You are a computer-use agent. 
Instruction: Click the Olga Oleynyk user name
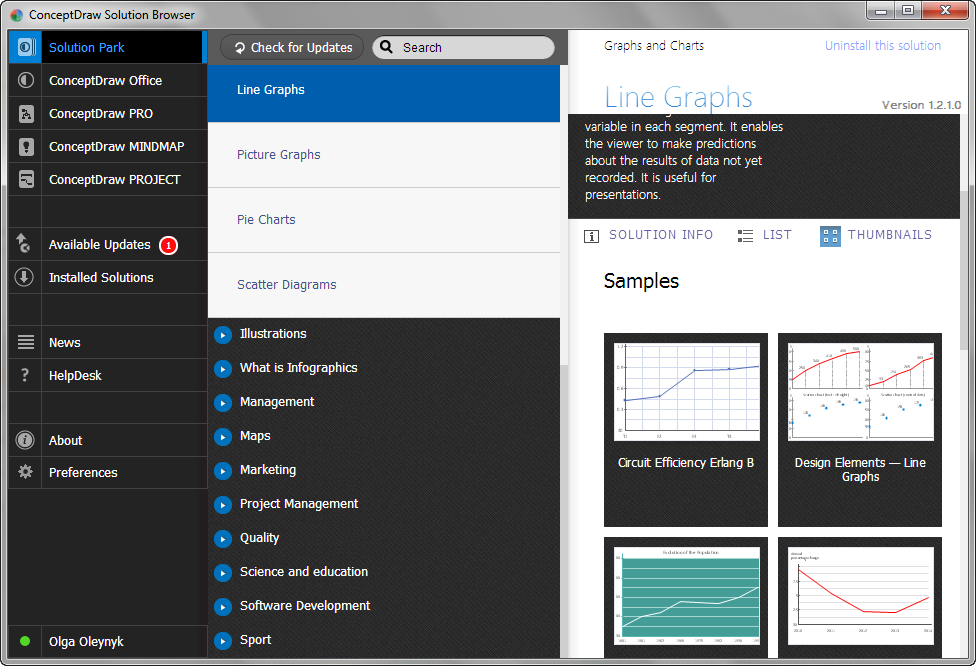[x=86, y=641]
